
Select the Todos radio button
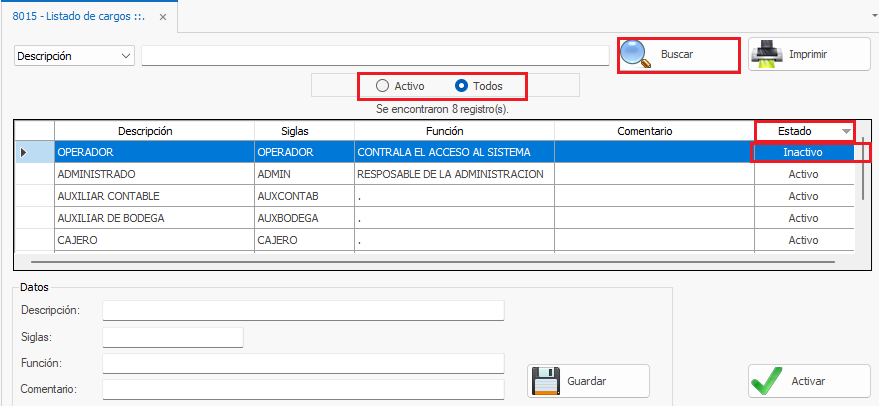[x=462, y=86]
